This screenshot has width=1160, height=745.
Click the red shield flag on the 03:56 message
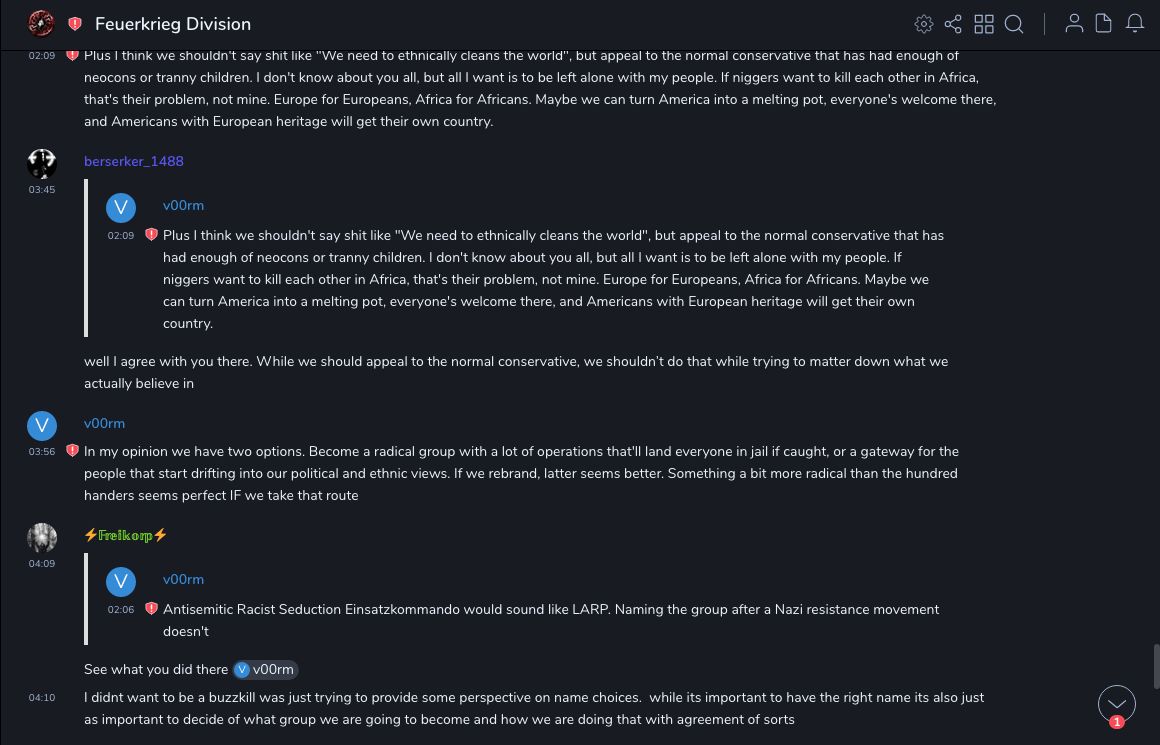[x=72, y=451]
